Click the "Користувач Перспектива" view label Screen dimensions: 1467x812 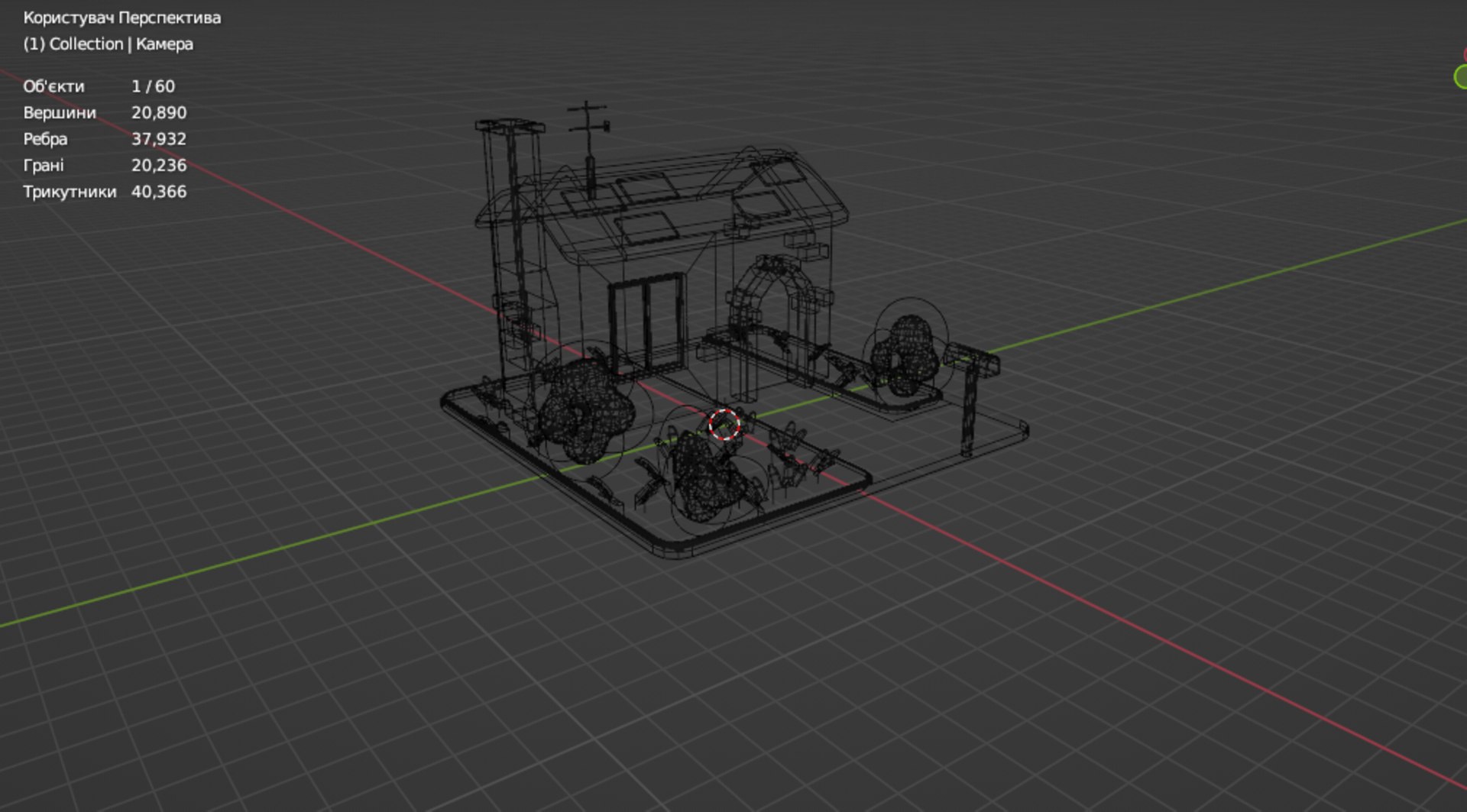point(122,18)
